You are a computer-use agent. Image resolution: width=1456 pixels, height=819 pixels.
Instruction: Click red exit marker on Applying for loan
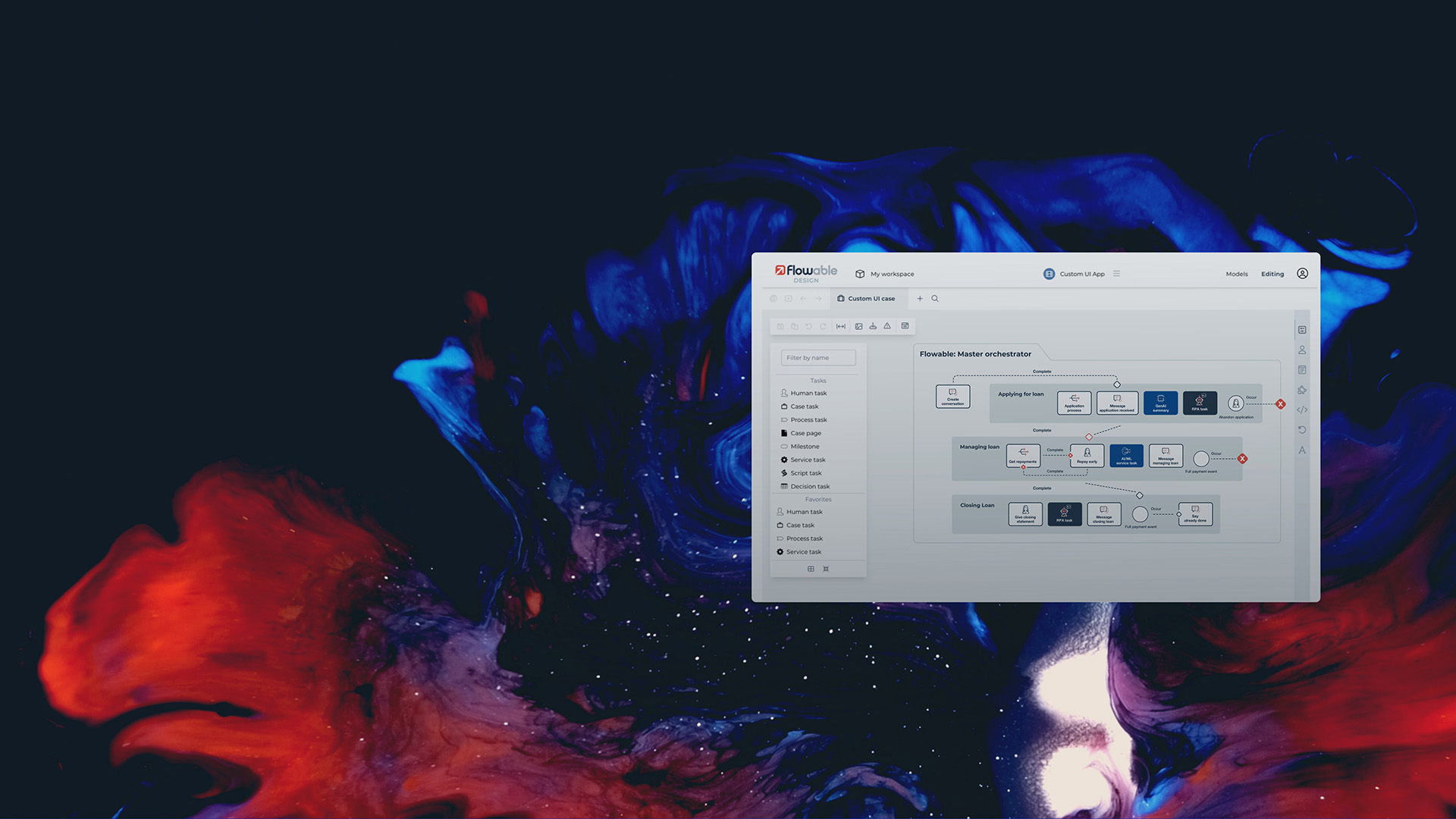[x=1280, y=404]
